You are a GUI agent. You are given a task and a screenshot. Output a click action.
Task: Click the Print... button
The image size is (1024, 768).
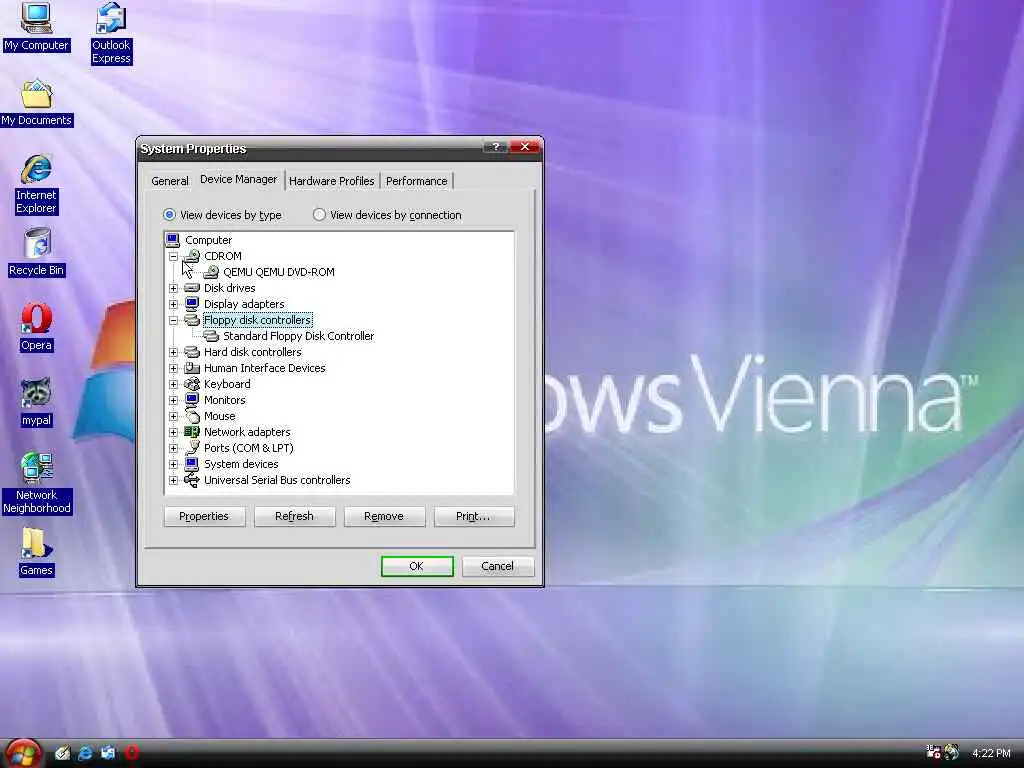tap(473, 516)
